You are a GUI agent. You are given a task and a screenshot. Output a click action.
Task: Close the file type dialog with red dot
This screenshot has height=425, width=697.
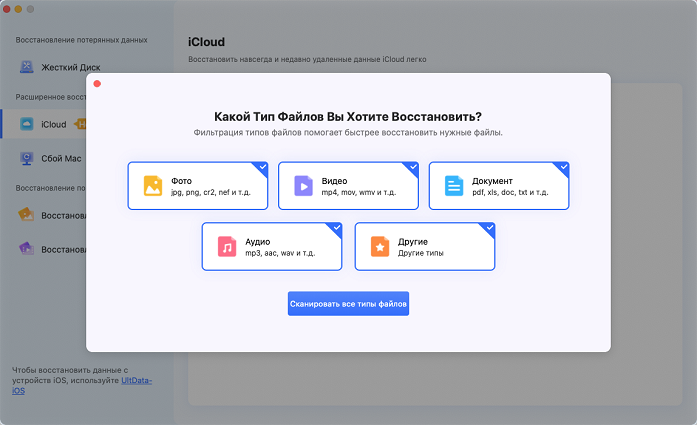tap(97, 84)
